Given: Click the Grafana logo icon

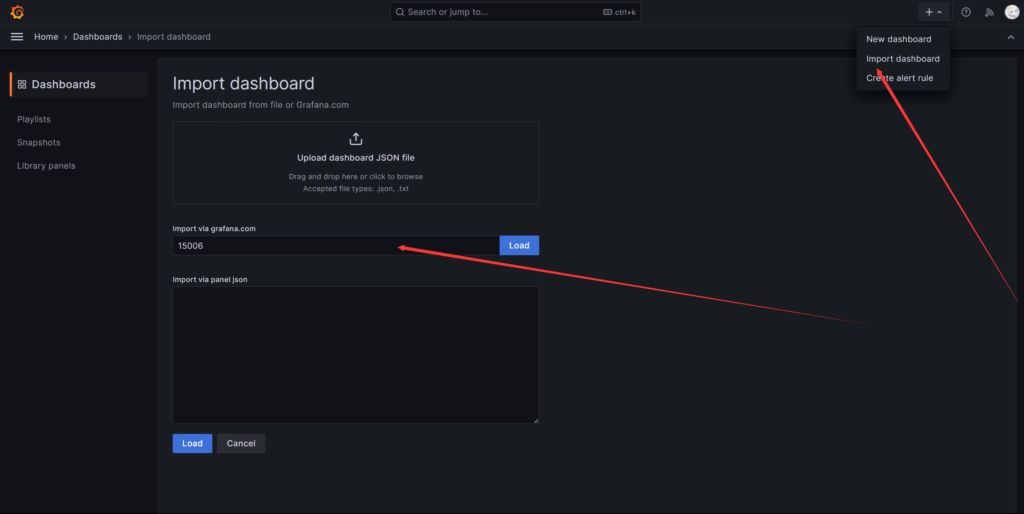Looking at the screenshot, I should click(x=18, y=12).
